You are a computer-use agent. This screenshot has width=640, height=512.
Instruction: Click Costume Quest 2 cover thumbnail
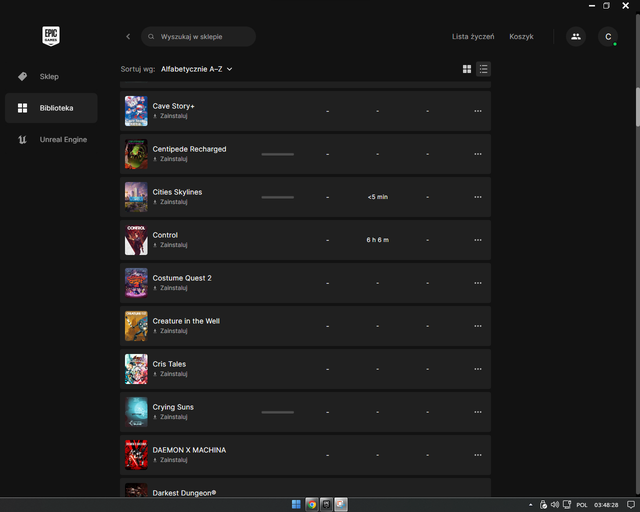point(136,283)
